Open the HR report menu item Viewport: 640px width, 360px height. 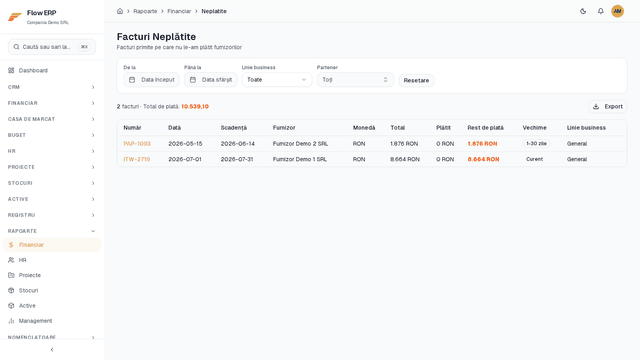coord(52,260)
